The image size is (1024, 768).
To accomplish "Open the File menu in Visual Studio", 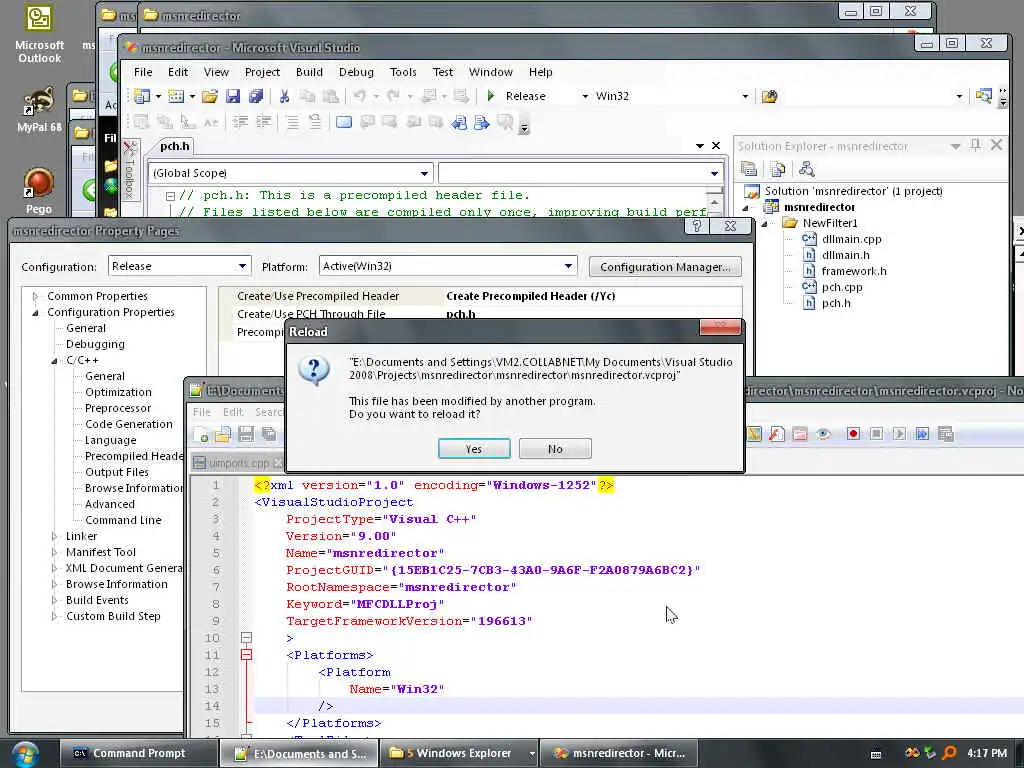I will pyautogui.click(x=143, y=72).
